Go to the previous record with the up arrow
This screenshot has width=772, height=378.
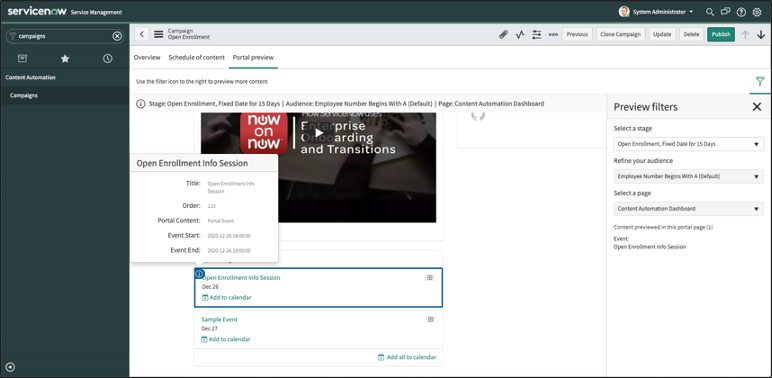click(745, 34)
